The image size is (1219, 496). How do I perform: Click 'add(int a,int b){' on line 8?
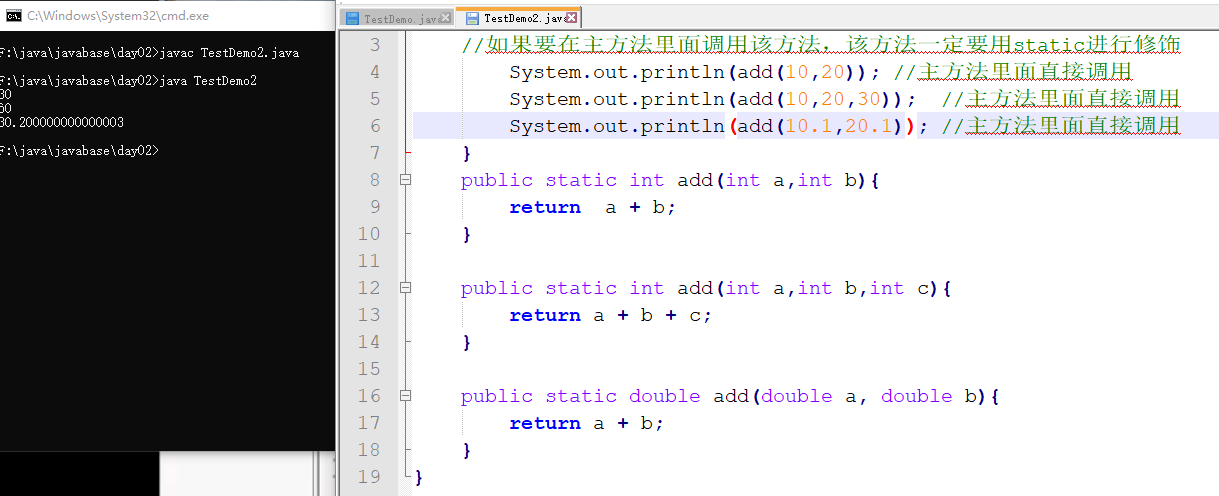778,180
